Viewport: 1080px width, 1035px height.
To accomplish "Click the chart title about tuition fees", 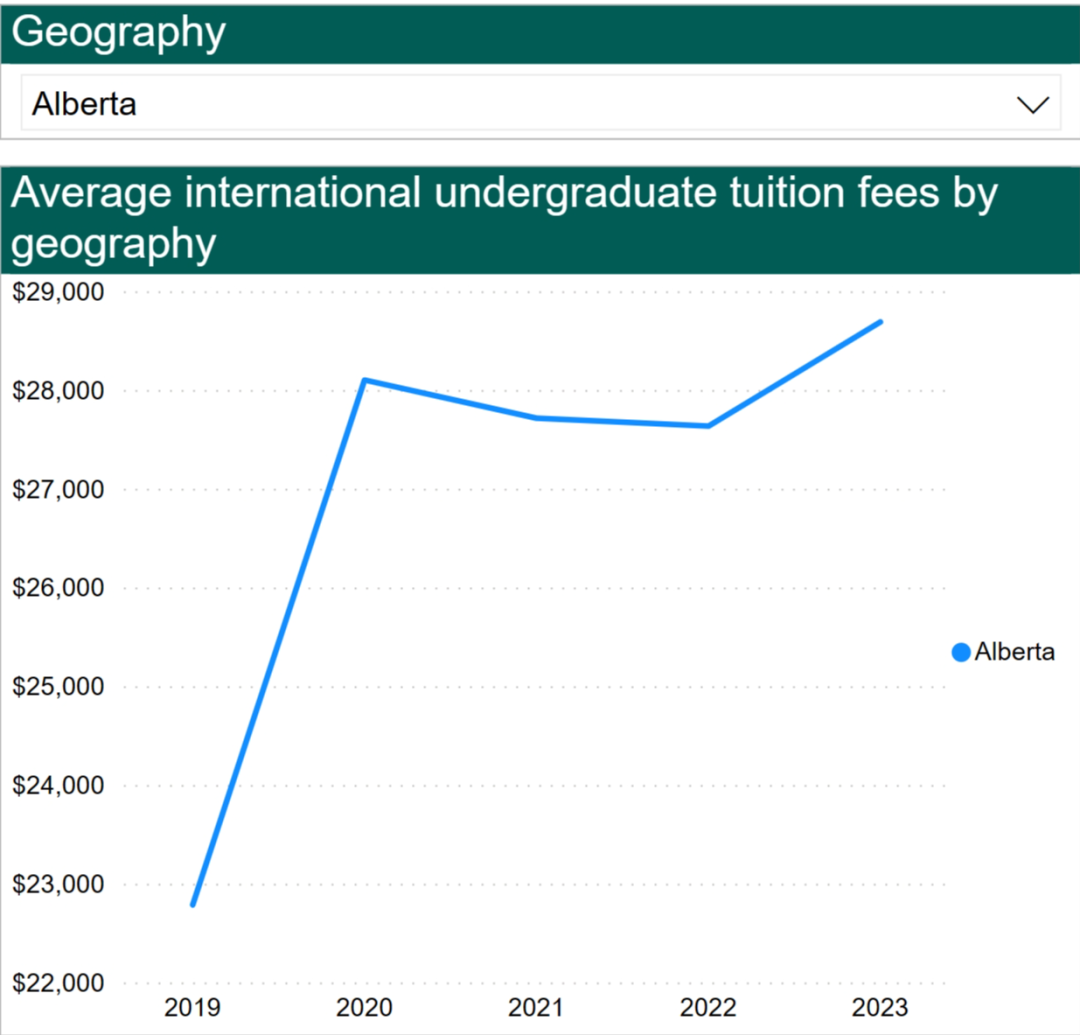I will (504, 218).
